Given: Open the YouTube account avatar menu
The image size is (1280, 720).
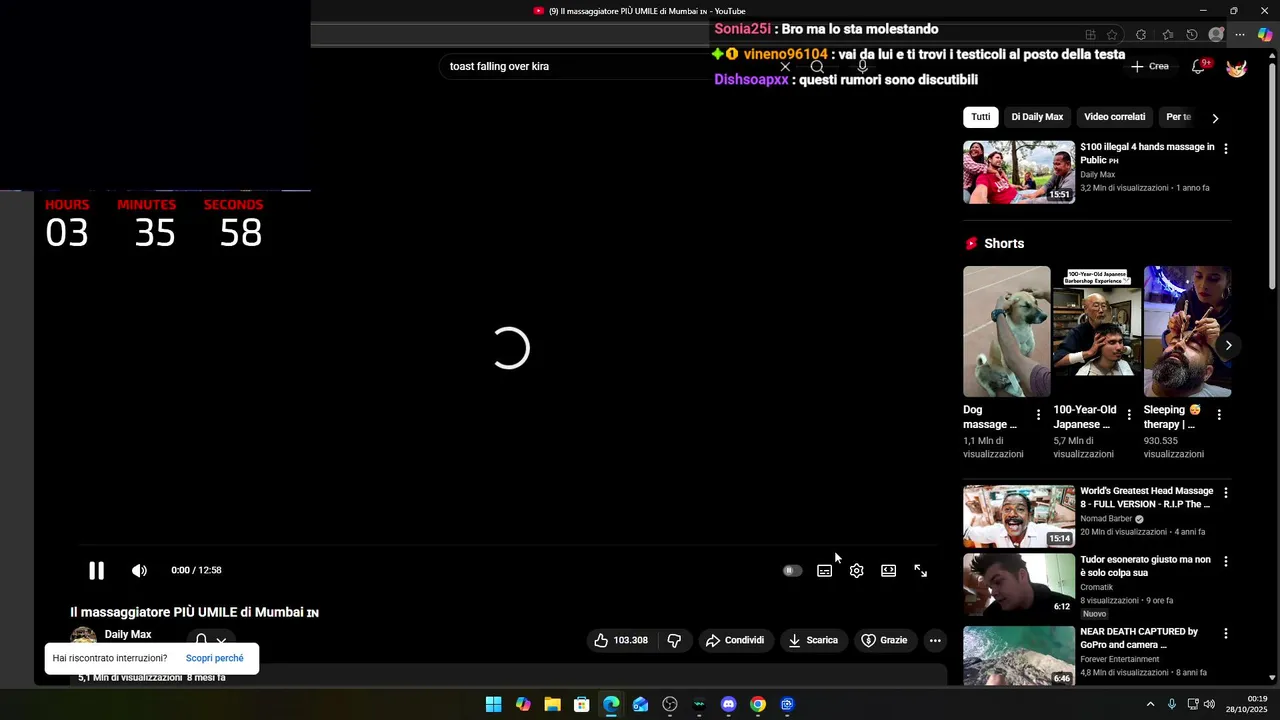Looking at the screenshot, I should (x=1237, y=67).
